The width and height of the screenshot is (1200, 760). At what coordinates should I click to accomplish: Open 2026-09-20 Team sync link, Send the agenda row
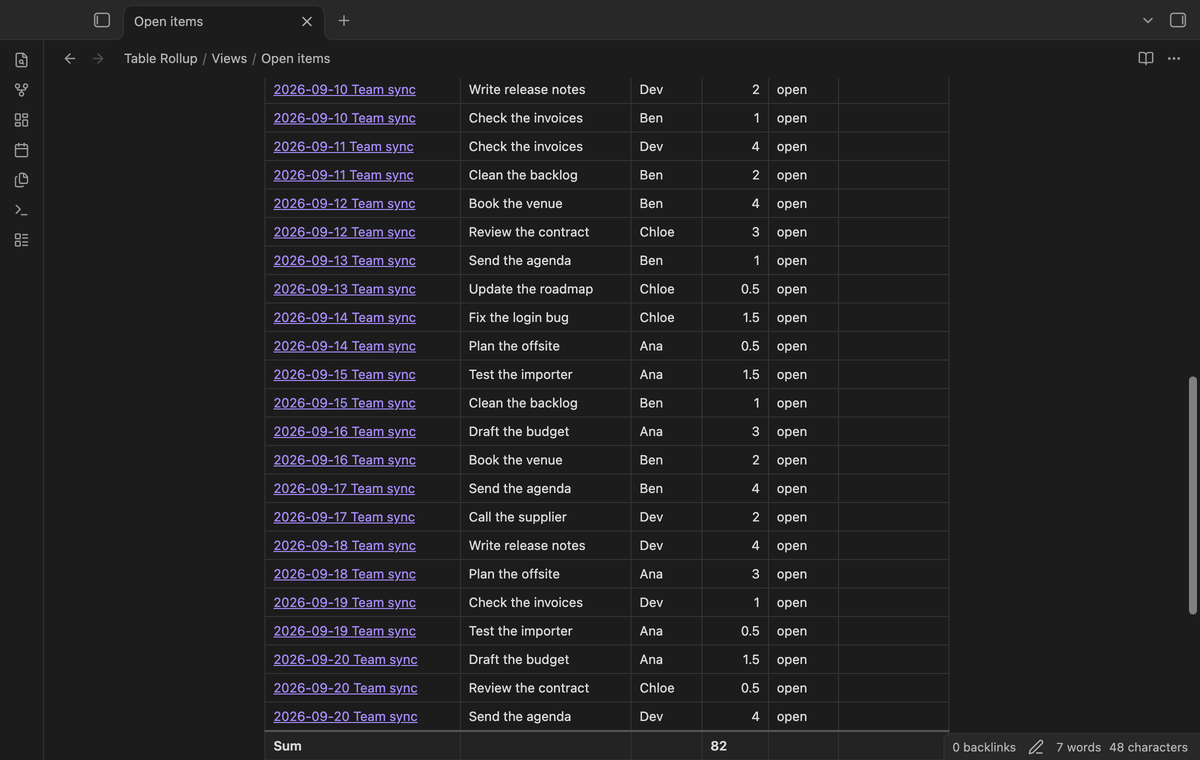tap(346, 716)
